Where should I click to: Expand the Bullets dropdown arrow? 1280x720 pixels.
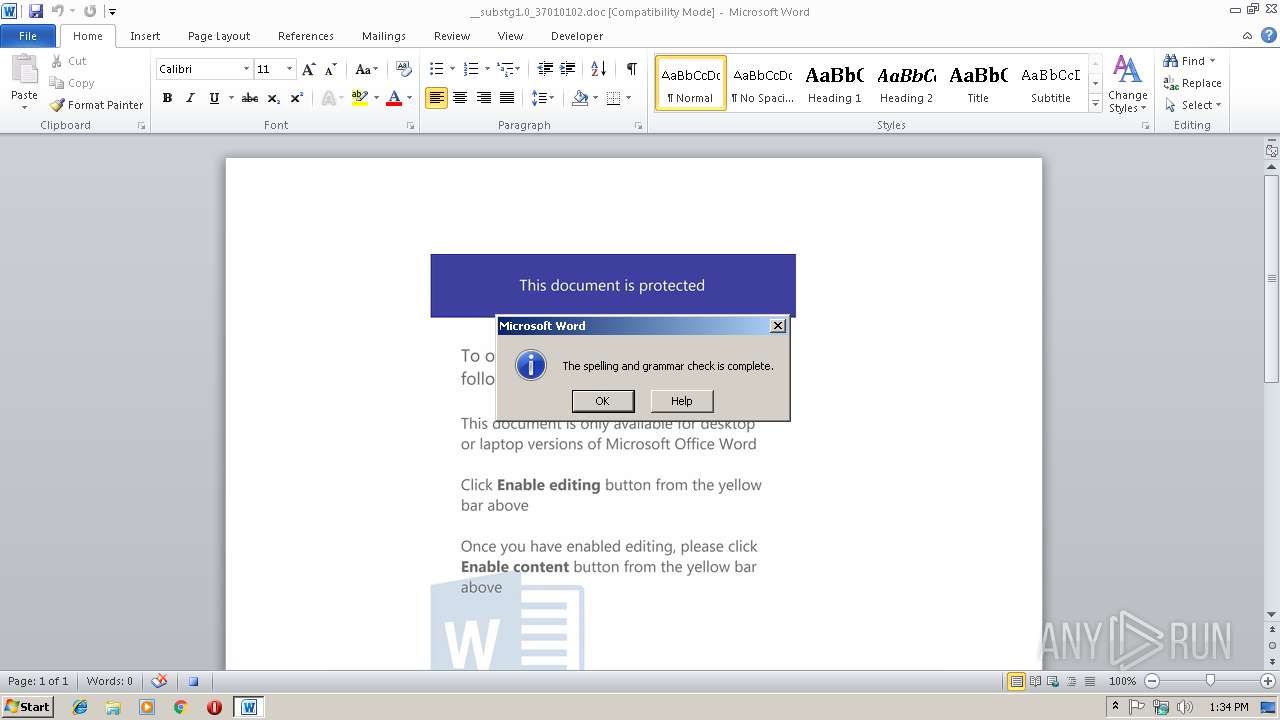[452, 69]
